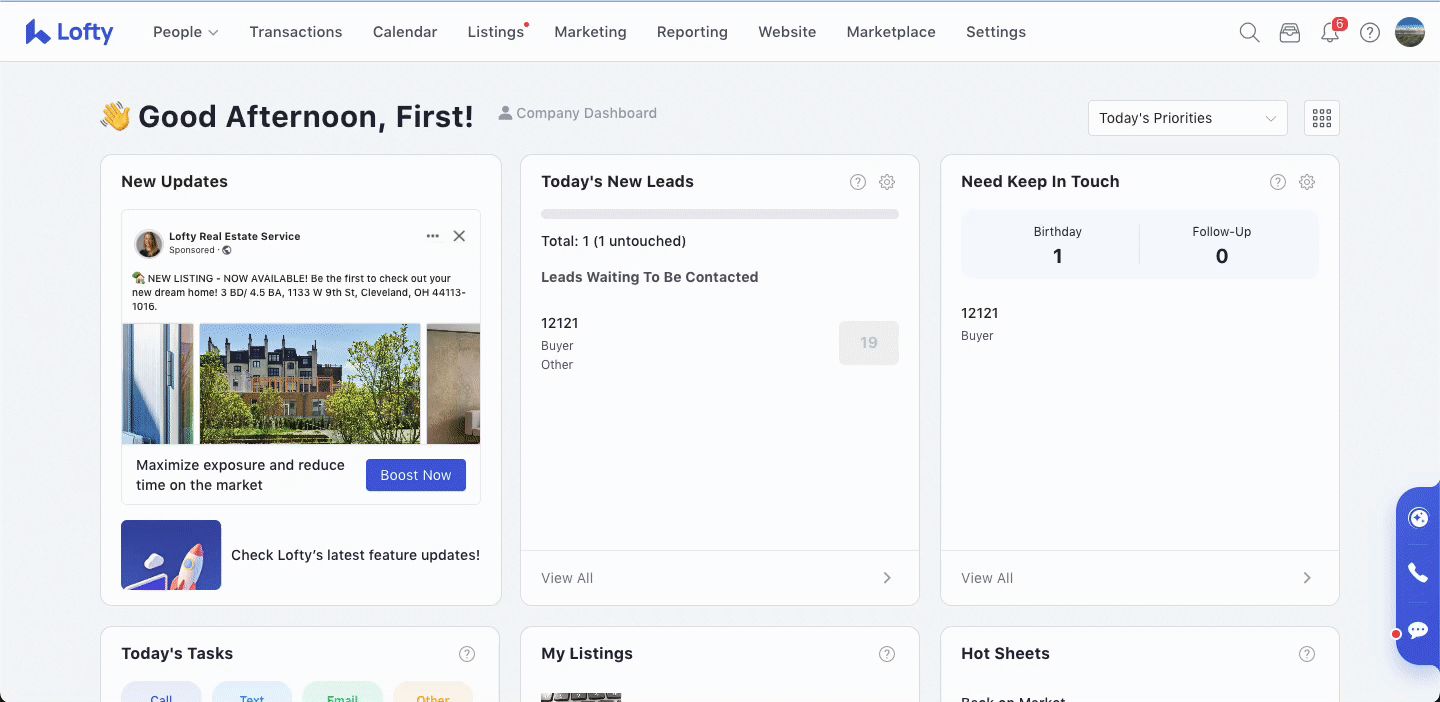Open the search magnifier icon
The height and width of the screenshot is (702, 1440).
pyautogui.click(x=1249, y=32)
